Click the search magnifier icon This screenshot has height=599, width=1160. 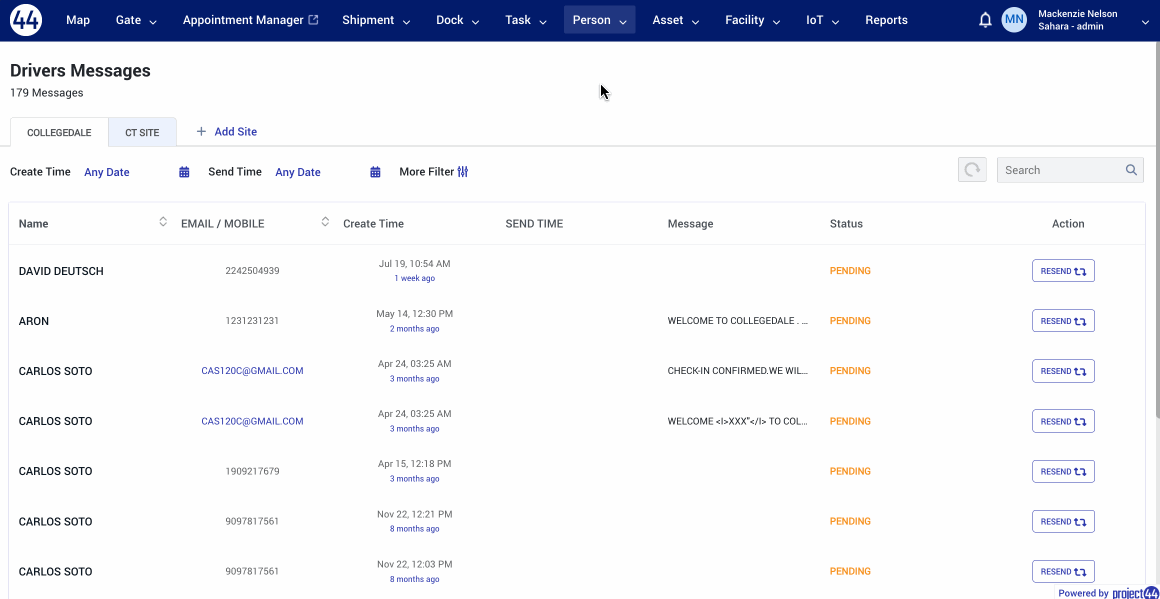[1131, 170]
